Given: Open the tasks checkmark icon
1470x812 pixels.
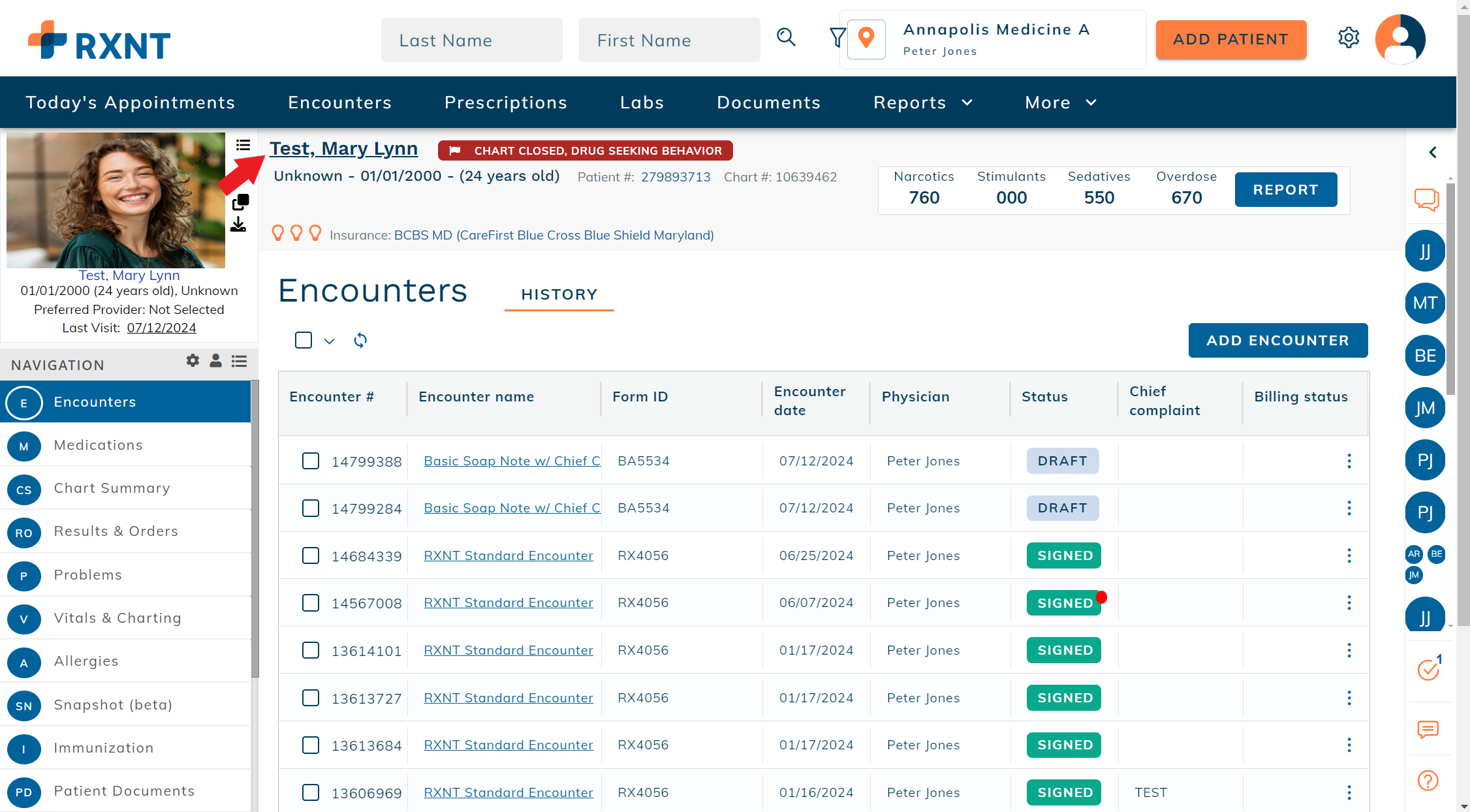Looking at the screenshot, I should [1428, 670].
